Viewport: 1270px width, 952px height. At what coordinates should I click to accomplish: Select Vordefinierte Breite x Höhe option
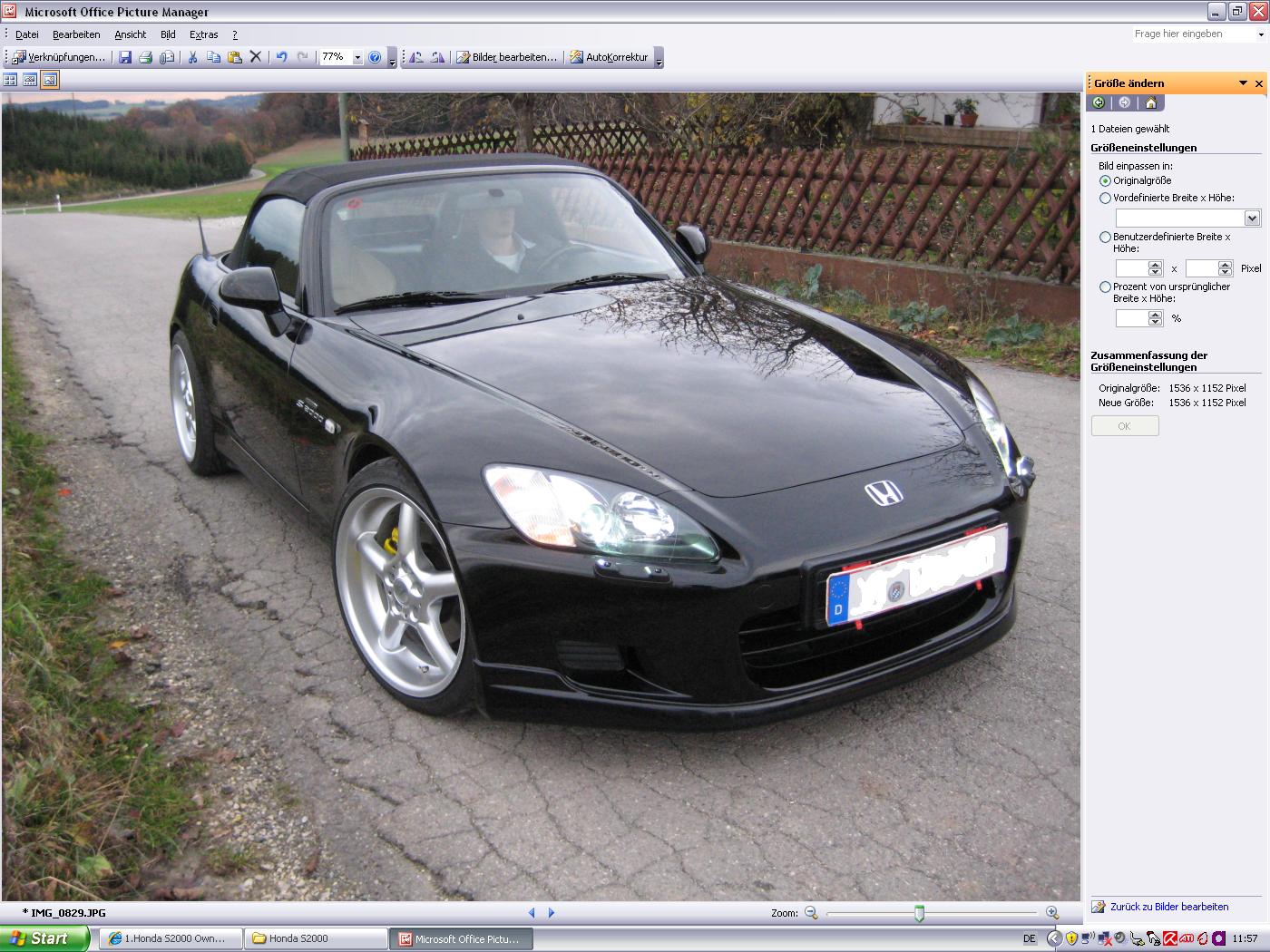pyautogui.click(x=1105, y=198)
